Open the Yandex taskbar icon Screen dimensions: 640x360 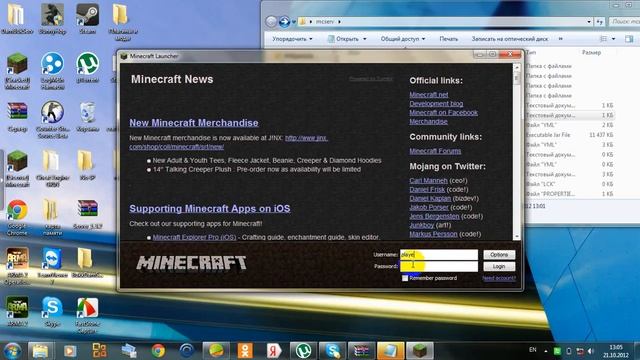[x=274, y=351]
